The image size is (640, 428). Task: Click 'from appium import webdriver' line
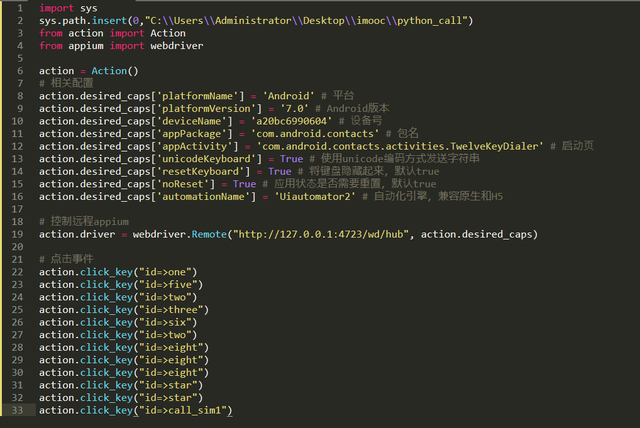[121, 46]
